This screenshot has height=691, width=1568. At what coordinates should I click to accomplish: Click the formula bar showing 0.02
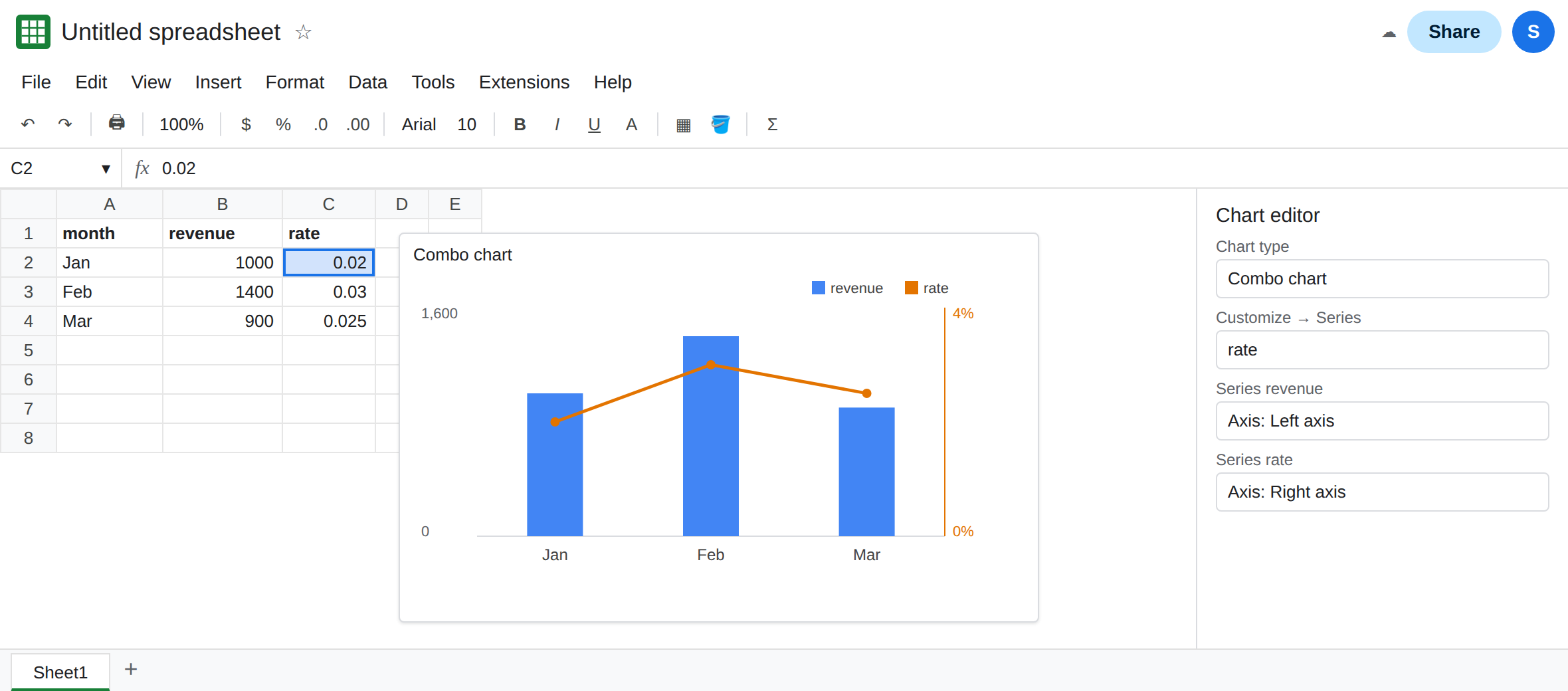tap(844, 168)
